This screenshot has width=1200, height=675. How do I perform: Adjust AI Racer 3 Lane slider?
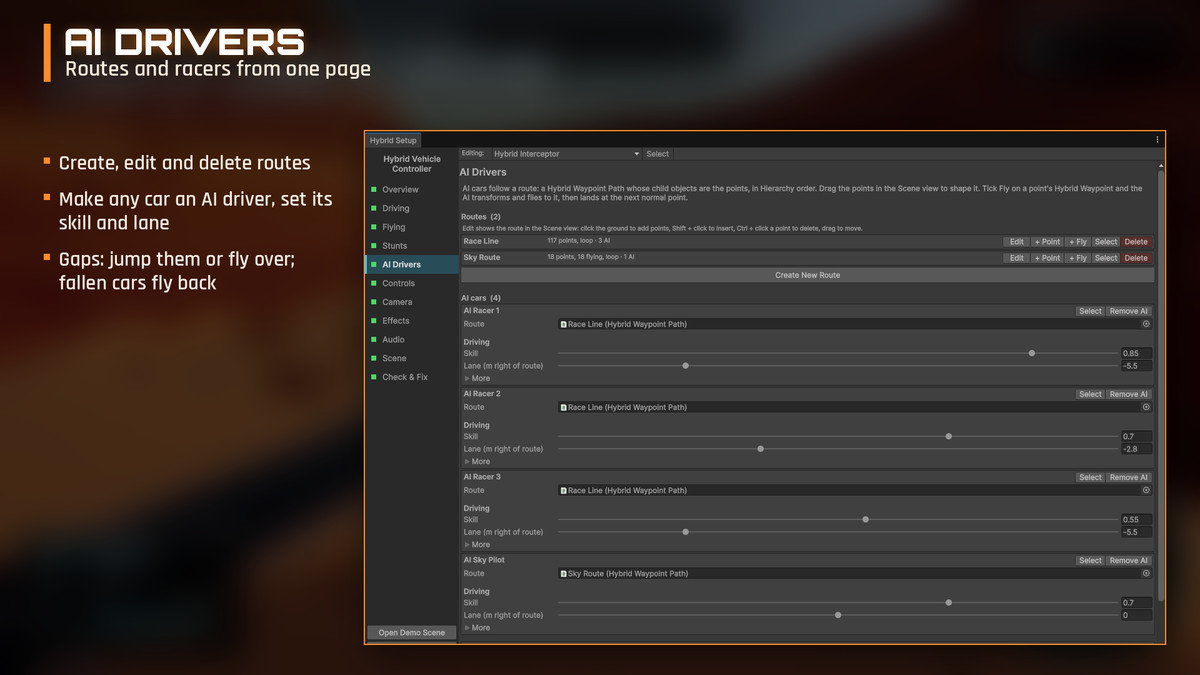837,532
